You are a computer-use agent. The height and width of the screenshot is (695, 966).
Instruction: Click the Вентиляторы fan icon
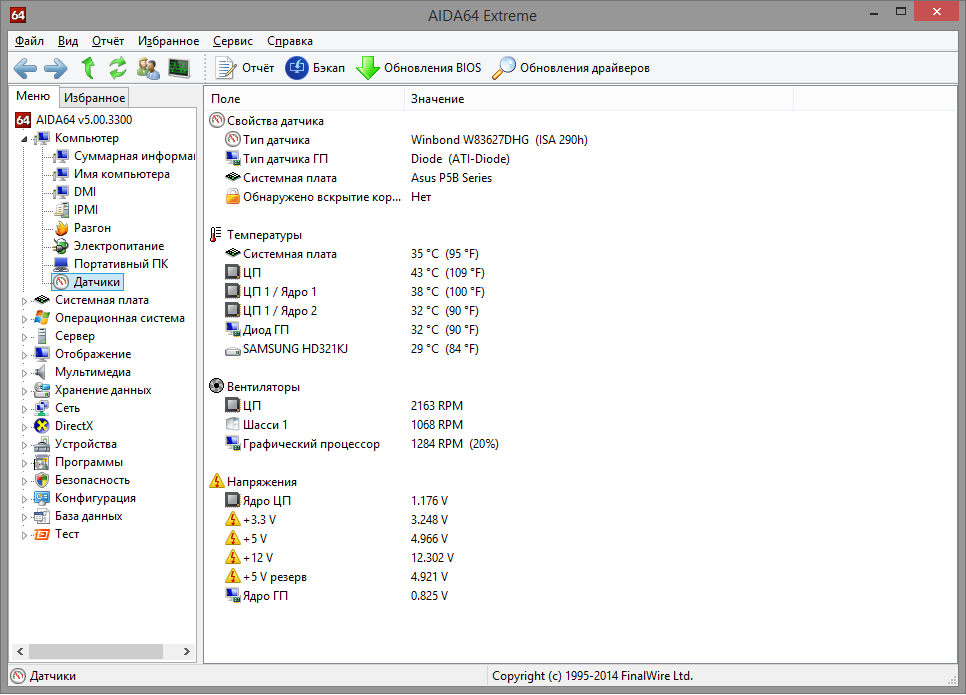(x=217, y=386)
